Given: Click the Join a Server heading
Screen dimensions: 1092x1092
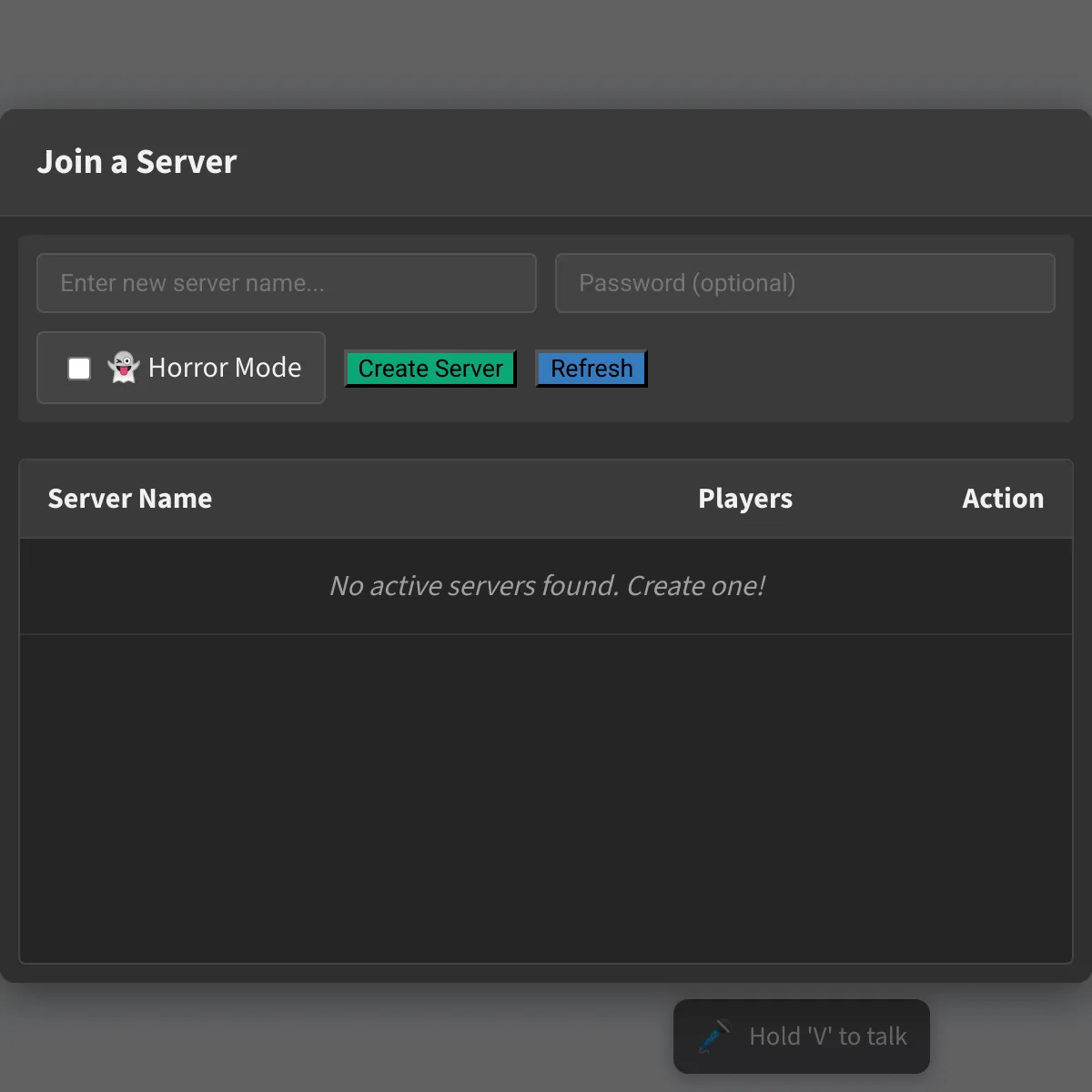Looking at the screenshot, I should pos(136,162).
